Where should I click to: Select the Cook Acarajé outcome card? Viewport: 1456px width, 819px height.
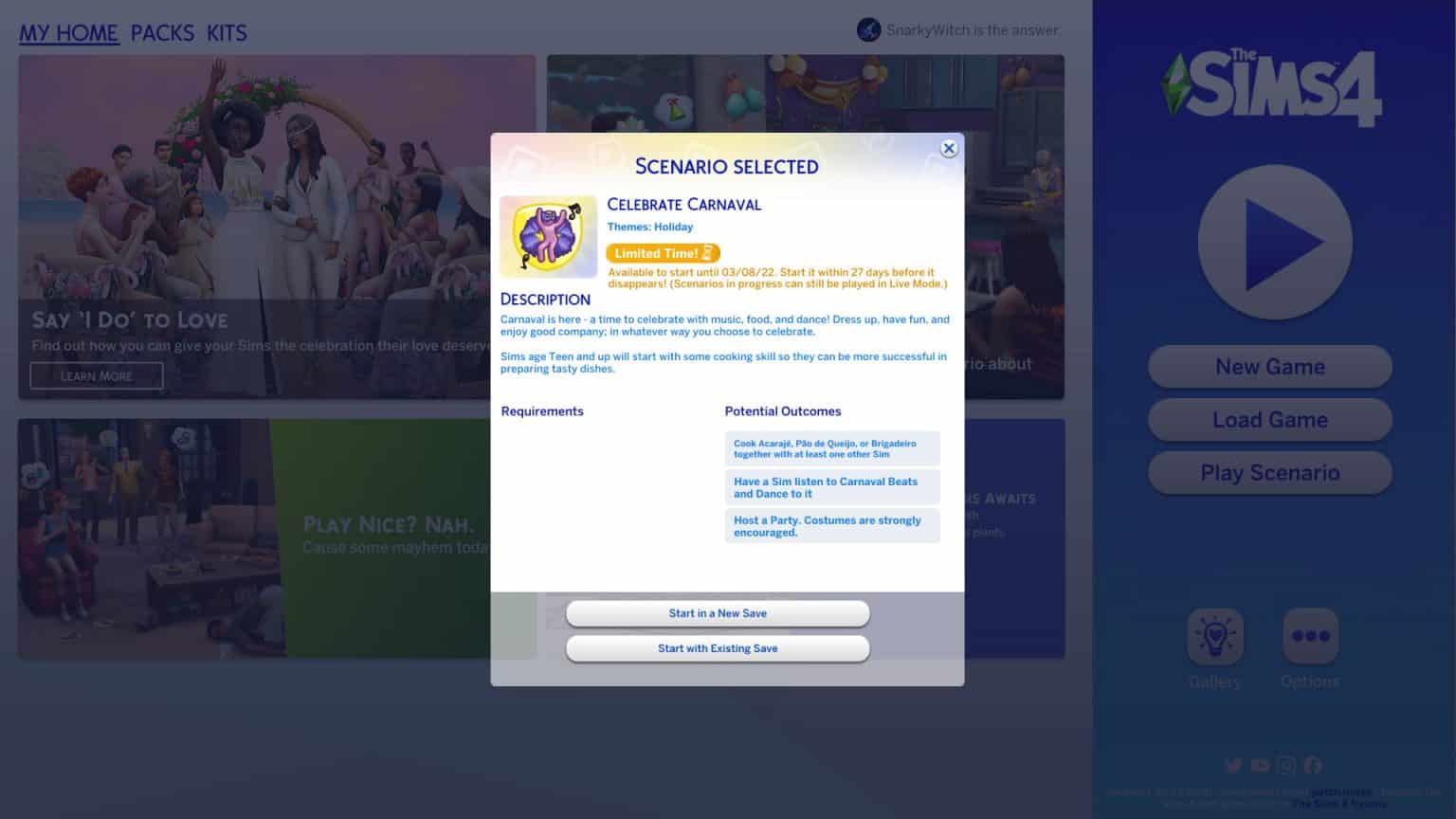(832, 448)
